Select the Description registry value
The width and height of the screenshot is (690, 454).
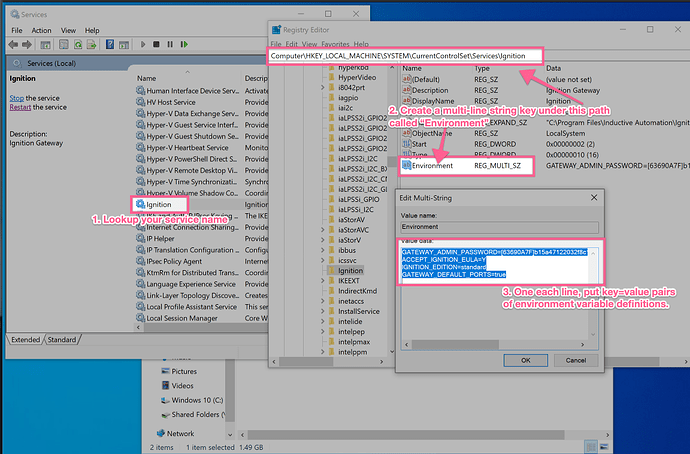tap(430, 90)
